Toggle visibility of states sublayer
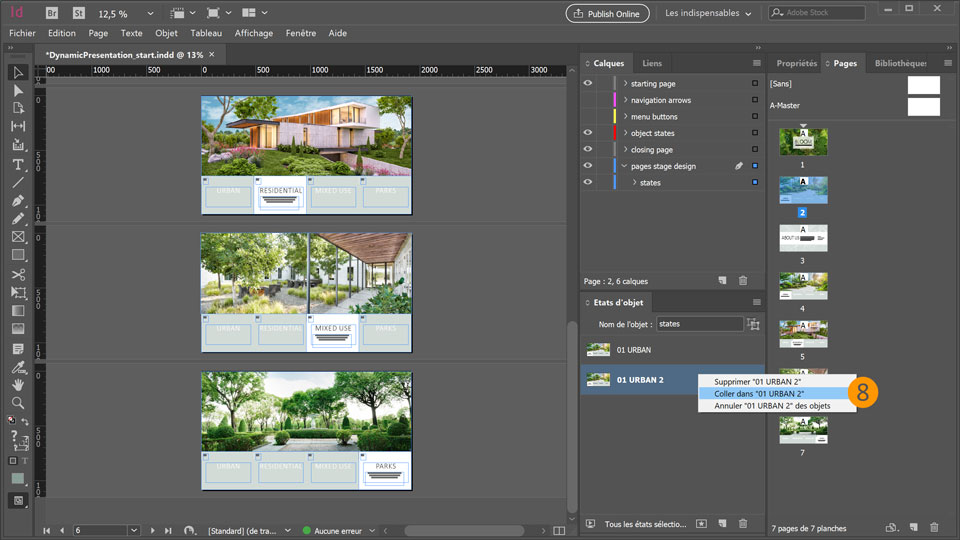Screen dimensions: 960x540 click(x=588, y=182)
